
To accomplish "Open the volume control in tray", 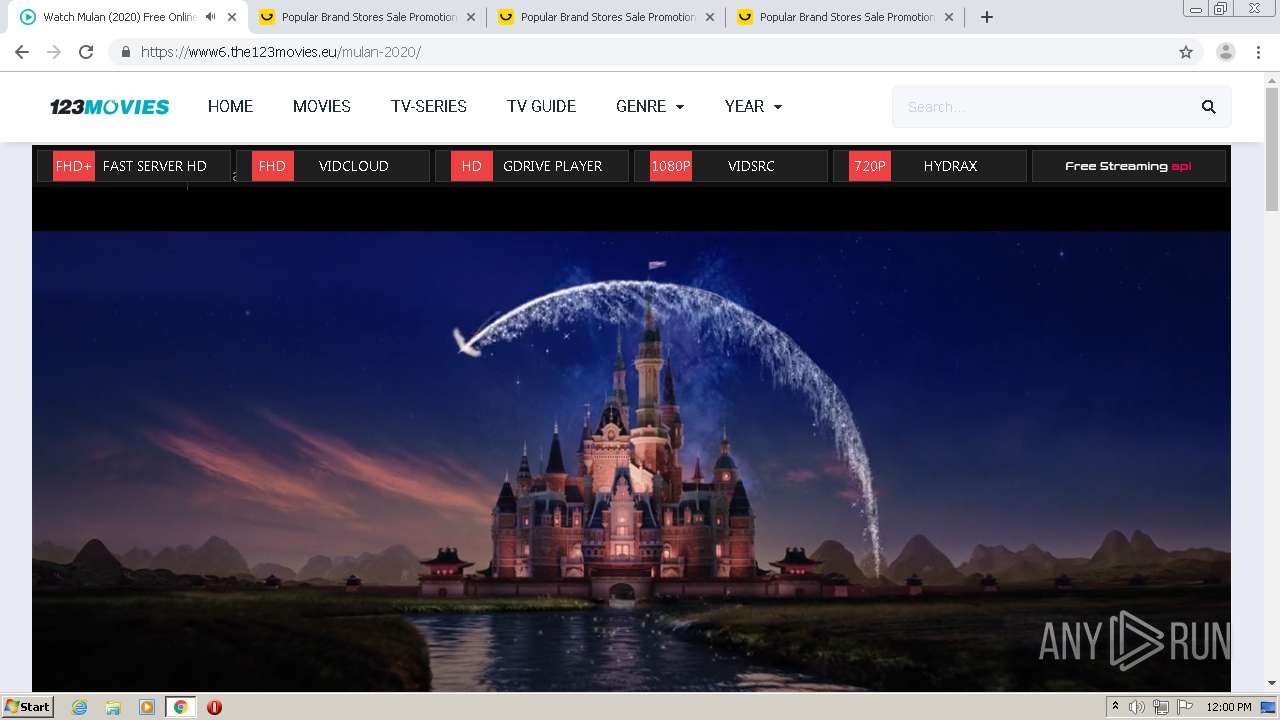I will (1137, 707).
